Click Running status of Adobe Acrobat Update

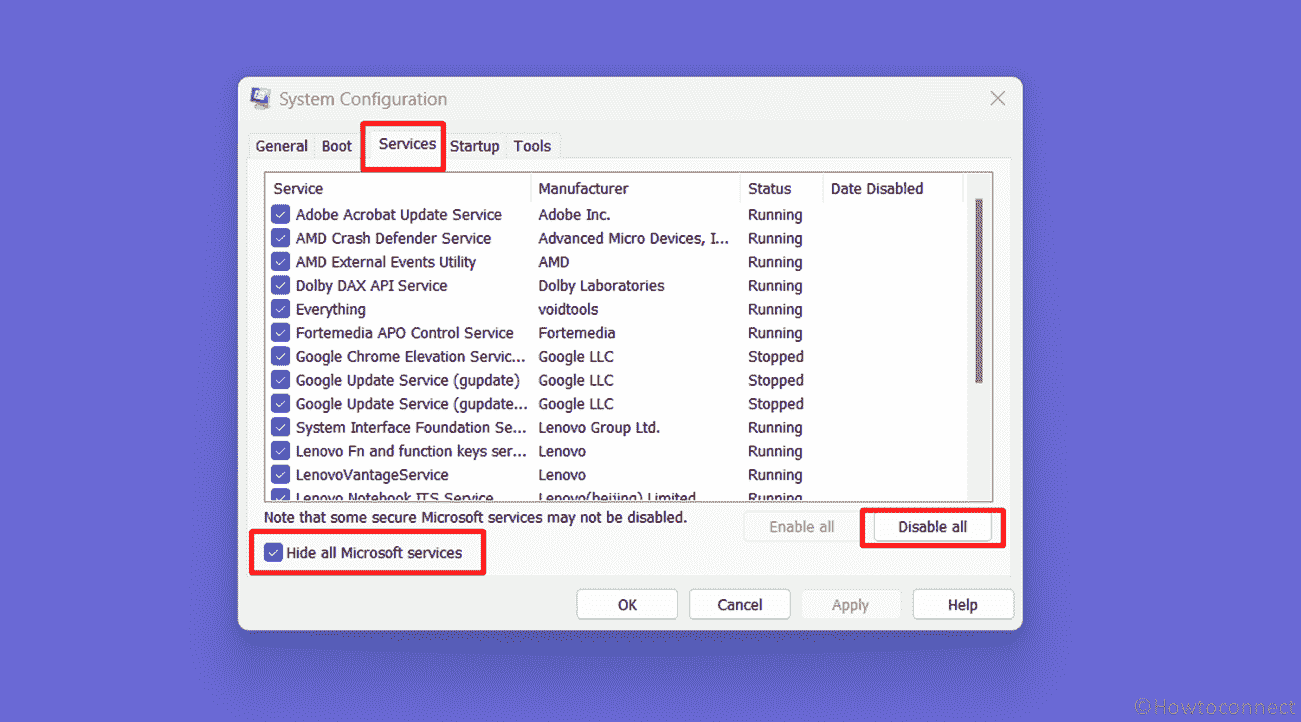click(x=775, y=215)
